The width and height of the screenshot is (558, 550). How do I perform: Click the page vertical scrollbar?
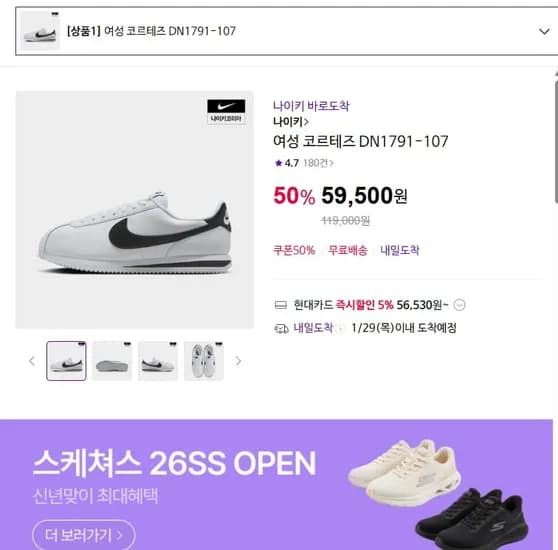click(x=556, y=142)
